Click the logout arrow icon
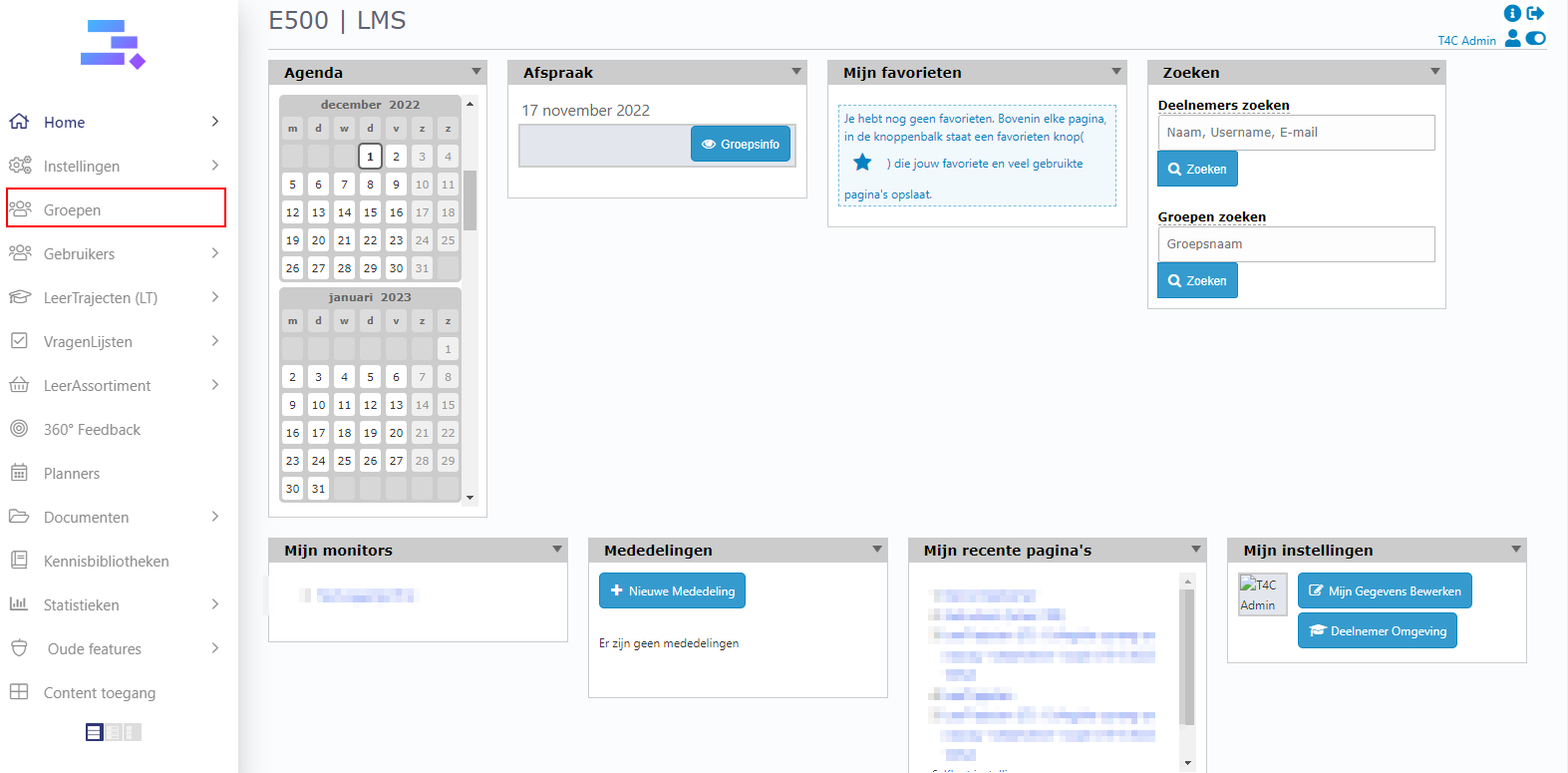This screenshot has height=773, width=1568. click(x=1535, y=13)
